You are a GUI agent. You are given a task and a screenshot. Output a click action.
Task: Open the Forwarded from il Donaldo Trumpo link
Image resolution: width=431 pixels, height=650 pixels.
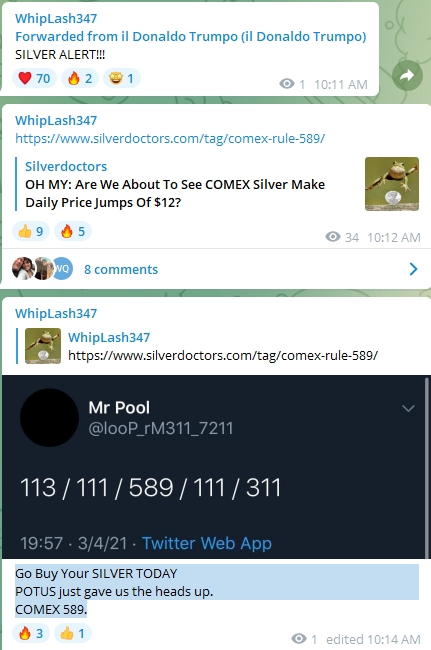click(x=191, y=36)
